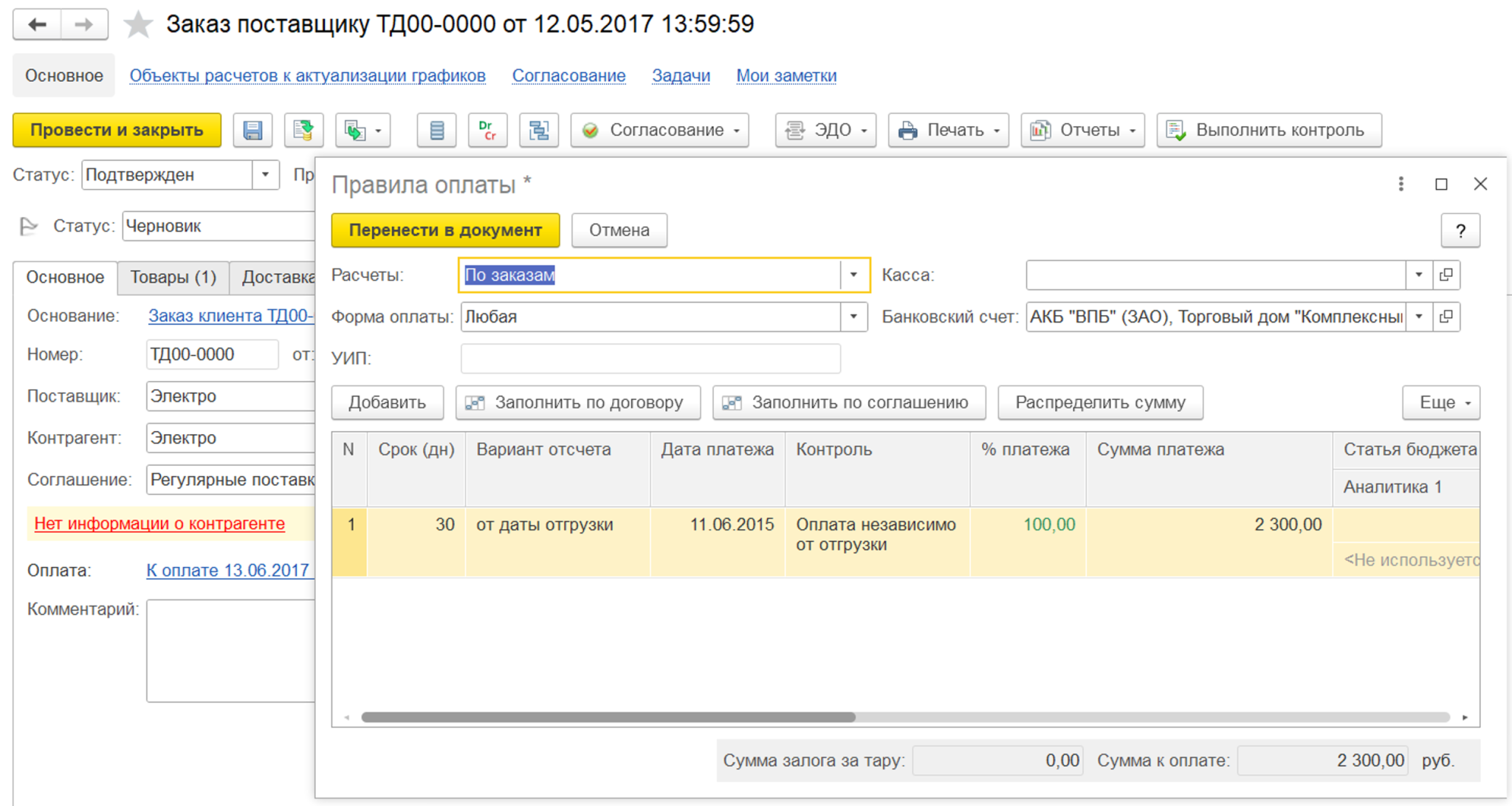Click Провести и закрыть button
The image size is (1512, 806).
click(117, 131)
